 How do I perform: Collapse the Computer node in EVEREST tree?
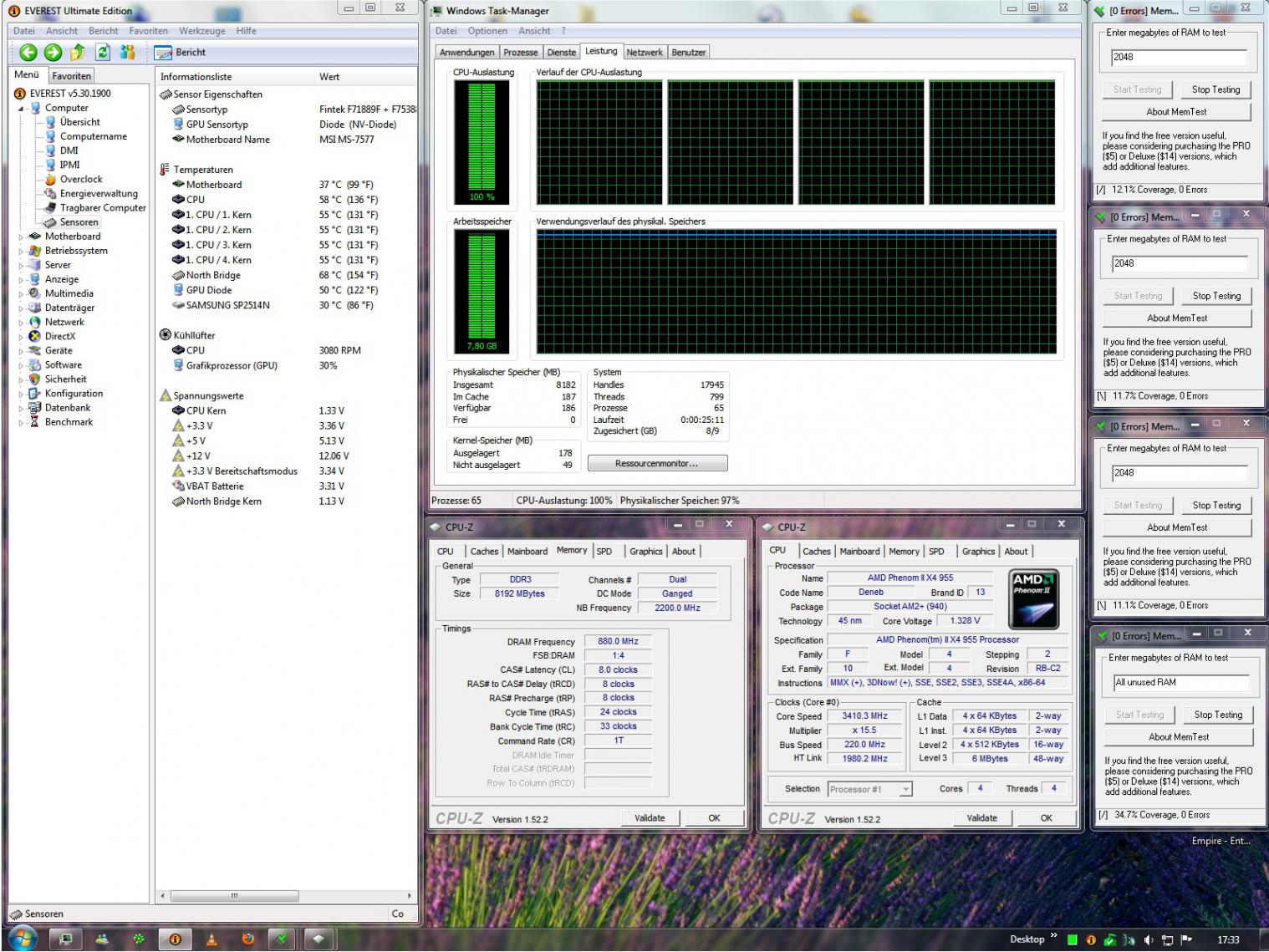(x=22, y=108)
